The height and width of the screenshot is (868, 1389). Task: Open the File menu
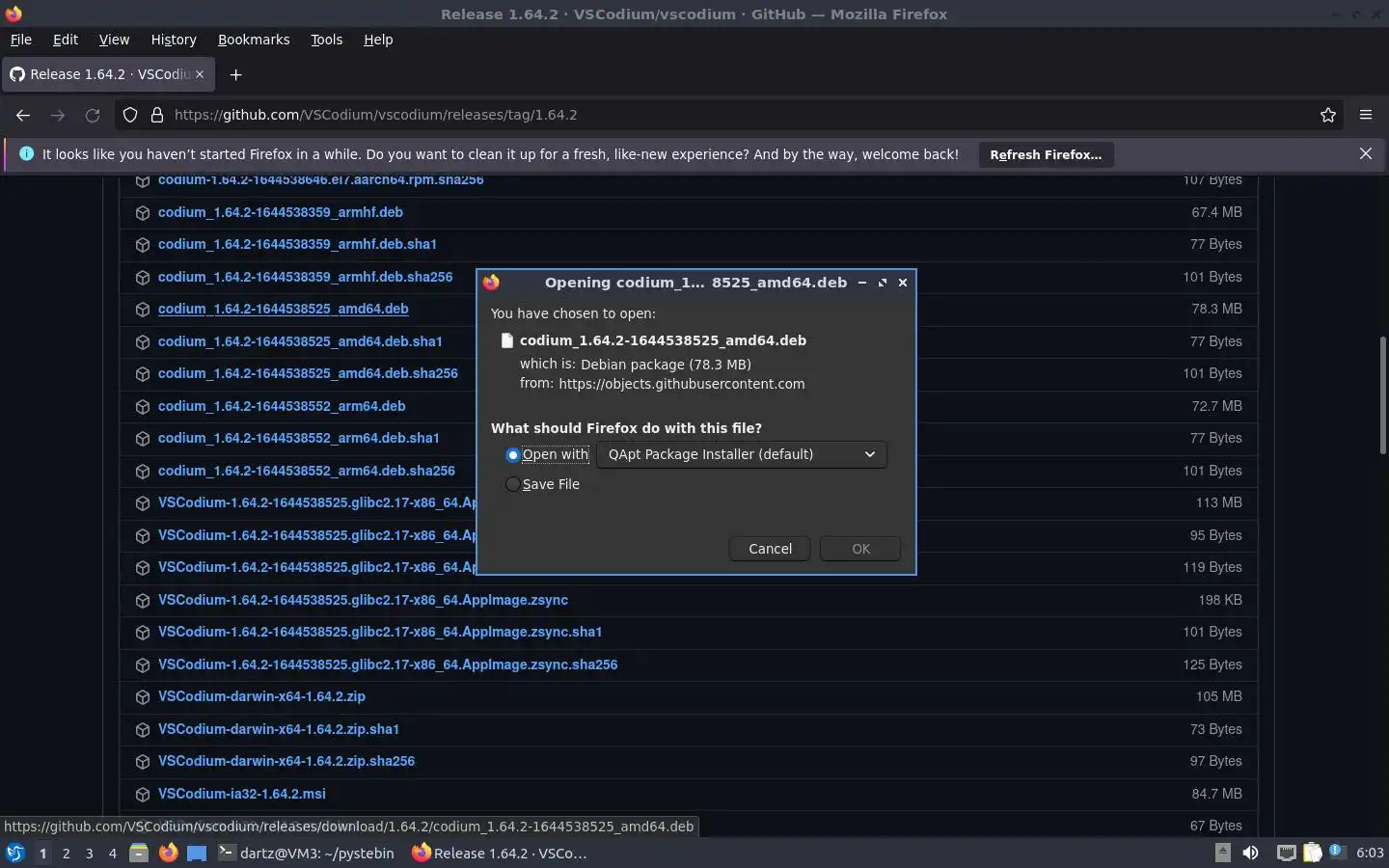pos(20,40)
